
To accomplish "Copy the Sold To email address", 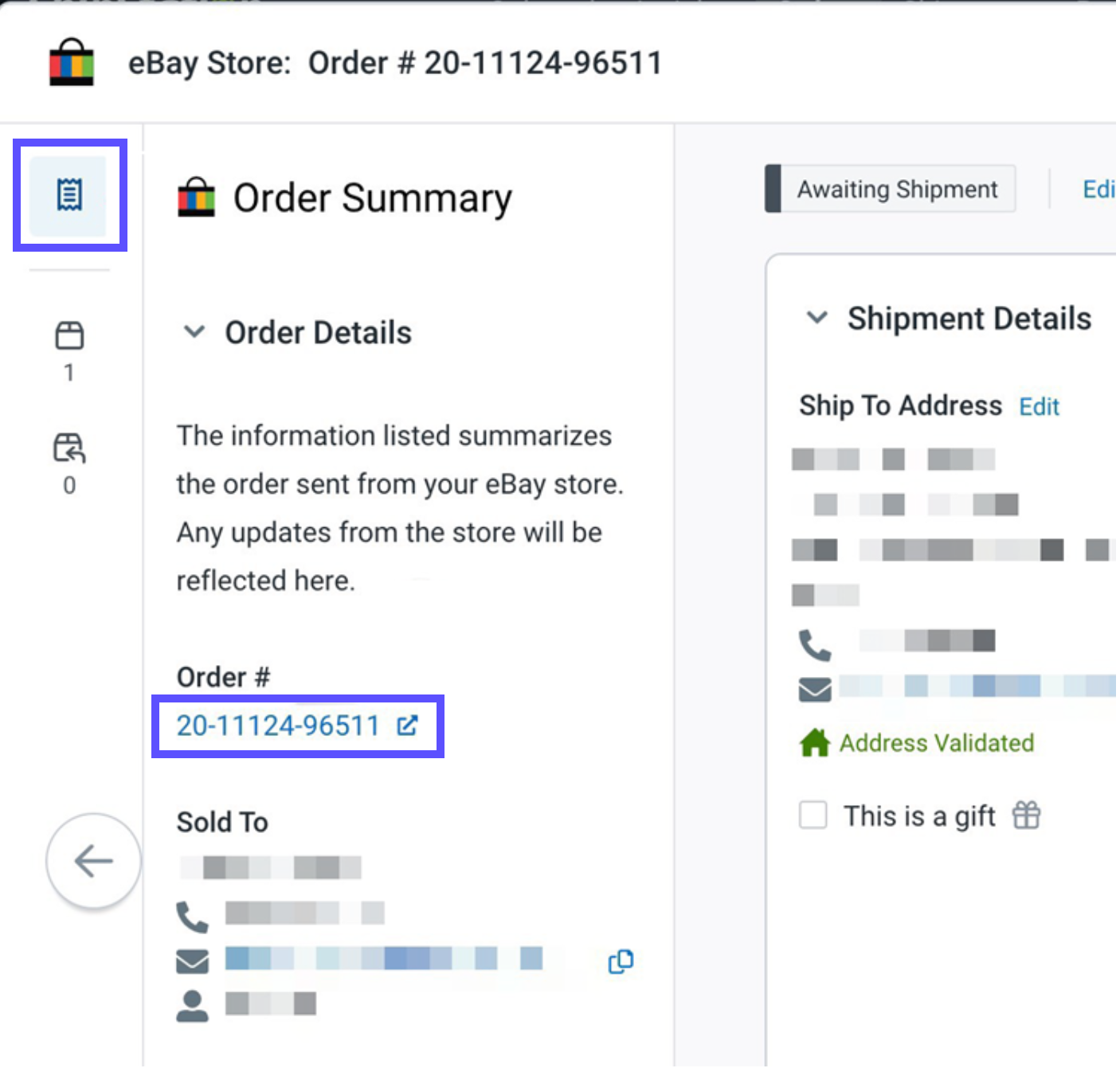I will tap(621, 961).
